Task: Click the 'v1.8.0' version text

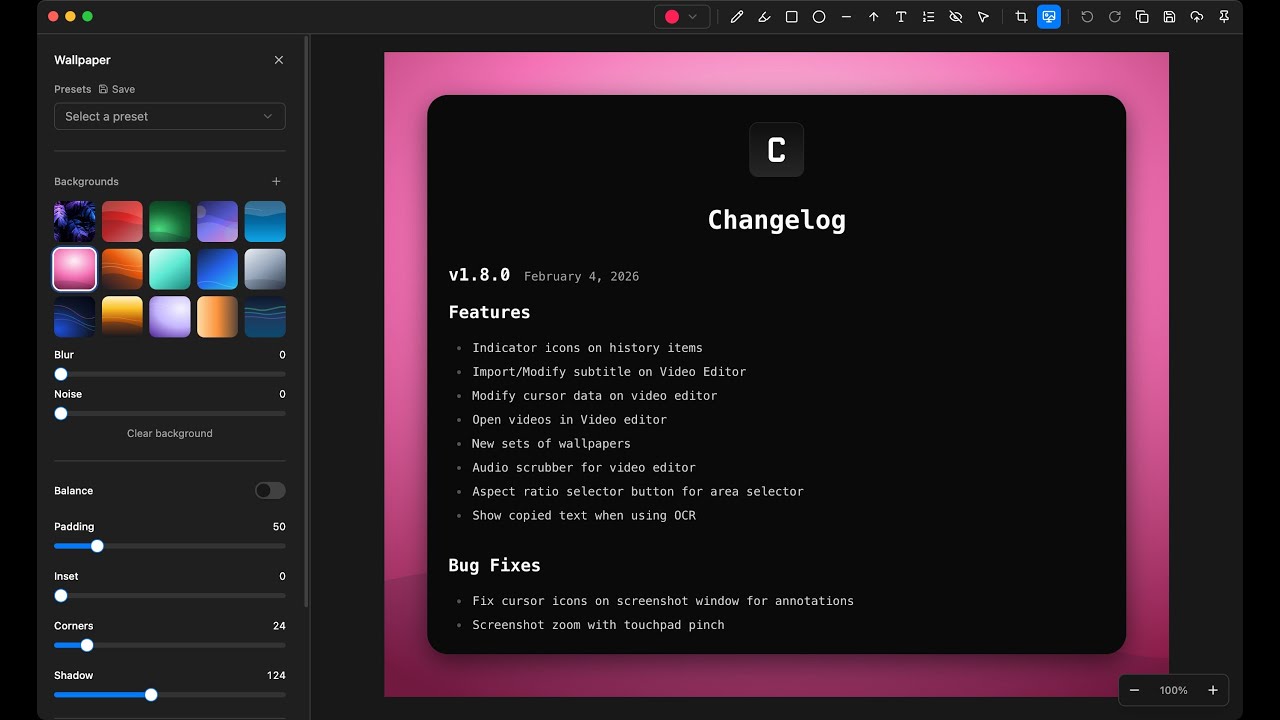Action: pyautogui.click(x=479, y=275)
